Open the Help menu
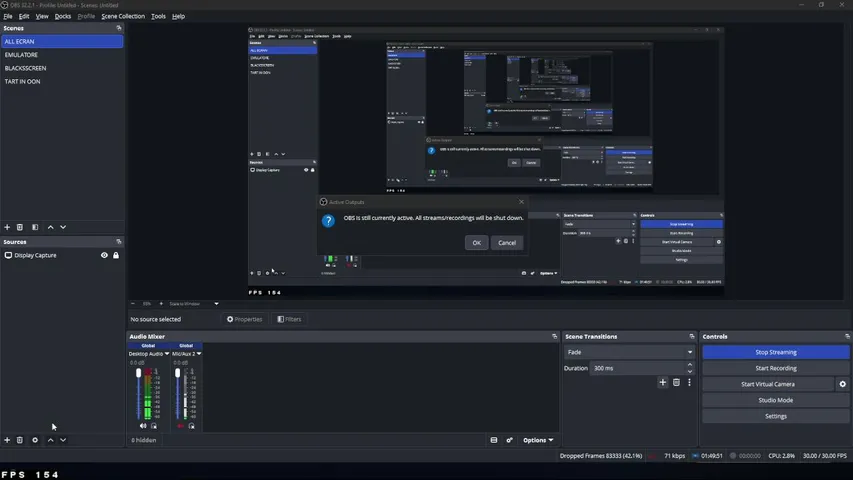Viewport: 853px width, 480px height. 178,16
